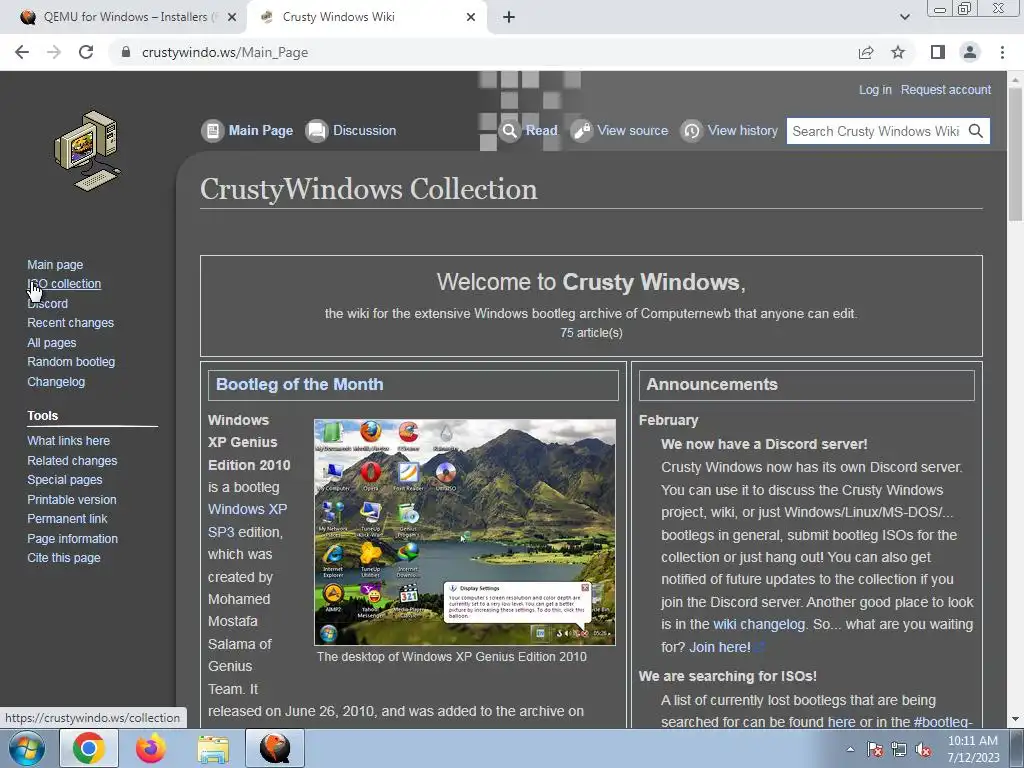Click the share page icon in address bar
Image resolution: width=1024 pixels, height=768 pixels.
[x=866, y=52]
